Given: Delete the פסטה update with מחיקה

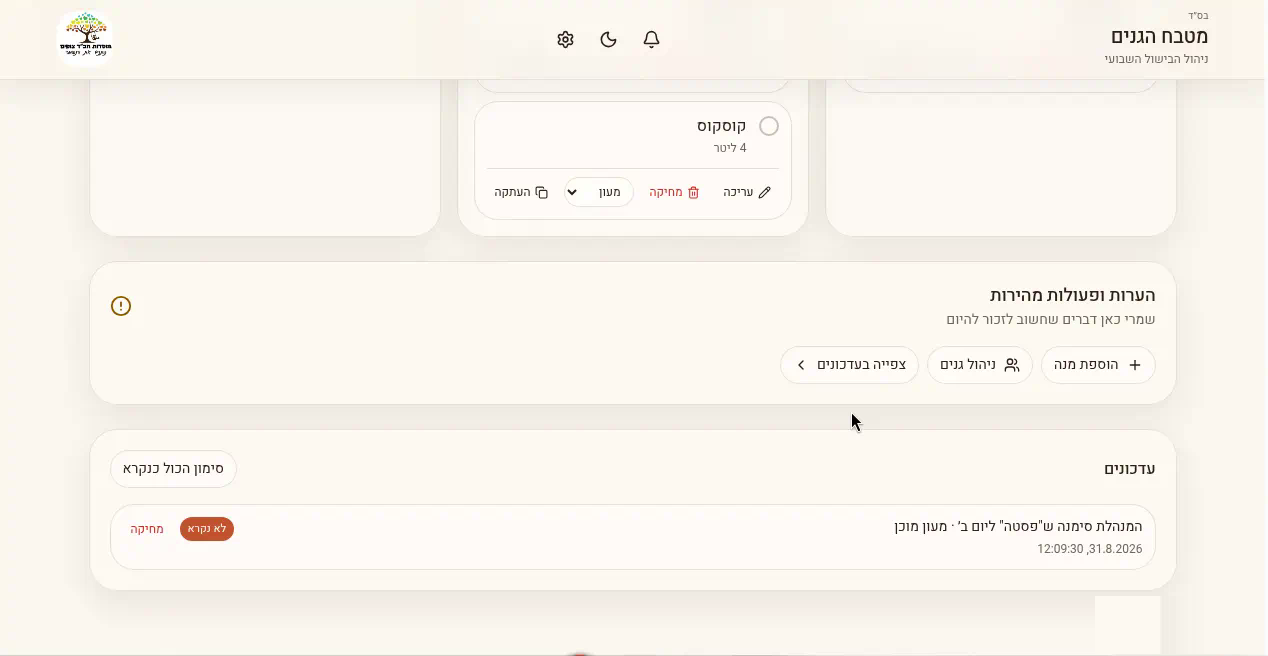Looking at the screenshot, I should 147,529.
